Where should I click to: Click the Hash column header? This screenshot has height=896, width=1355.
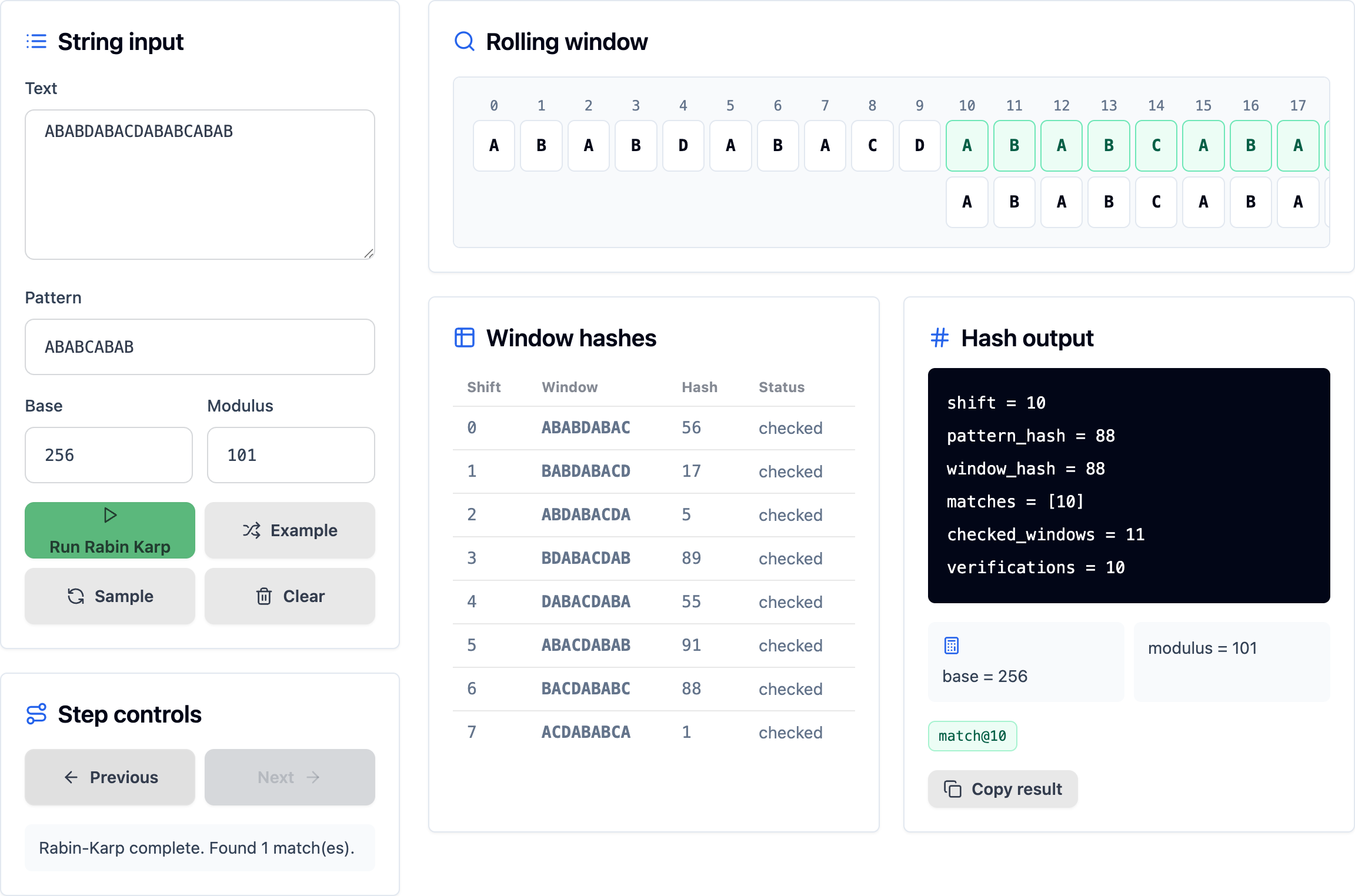pyautogui.click(x=700, y=387)
